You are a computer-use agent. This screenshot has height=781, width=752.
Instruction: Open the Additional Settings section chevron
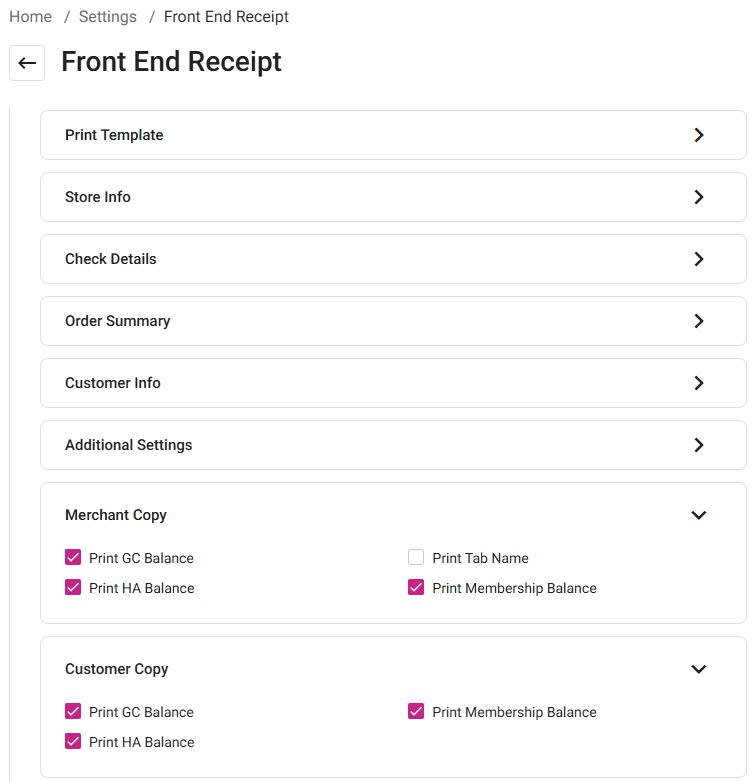[x=698, y=445]
